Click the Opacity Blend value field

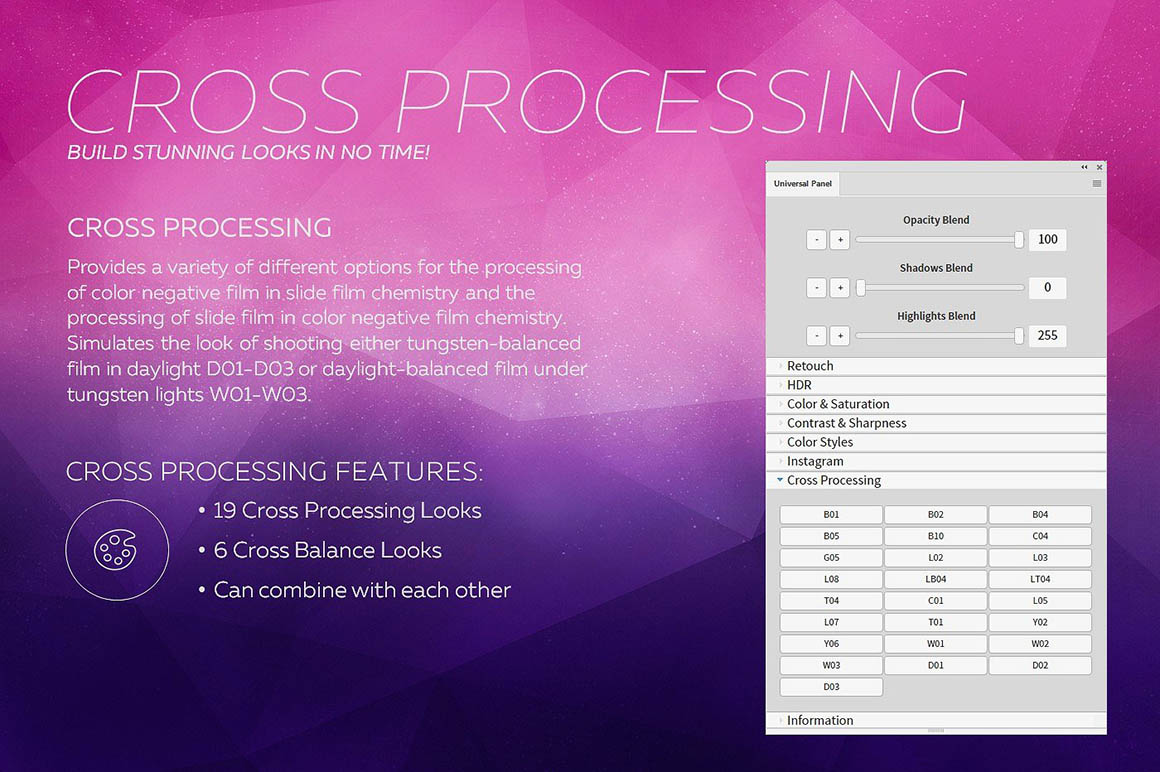[x=1047, y=240]
